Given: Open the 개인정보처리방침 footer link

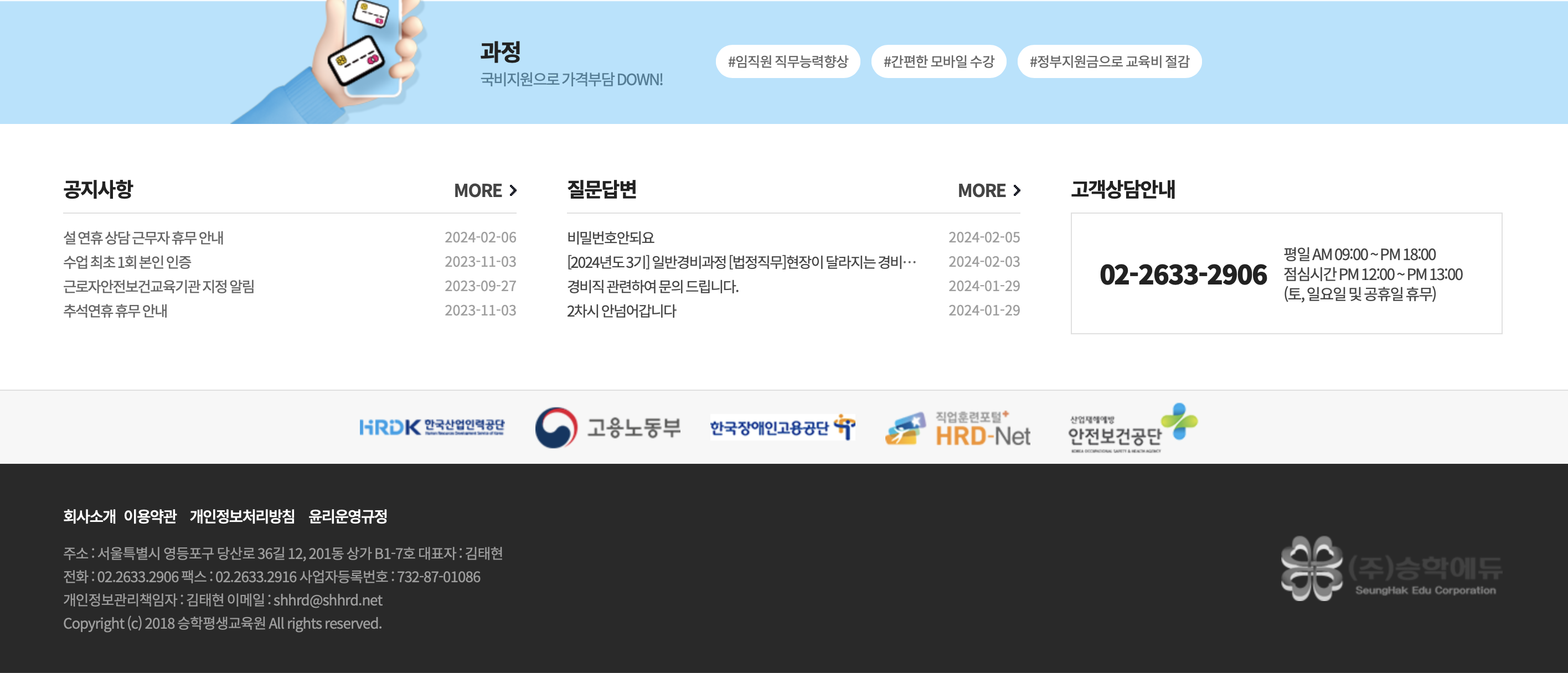Looking at the screenshot, I should tap(243, 516).
